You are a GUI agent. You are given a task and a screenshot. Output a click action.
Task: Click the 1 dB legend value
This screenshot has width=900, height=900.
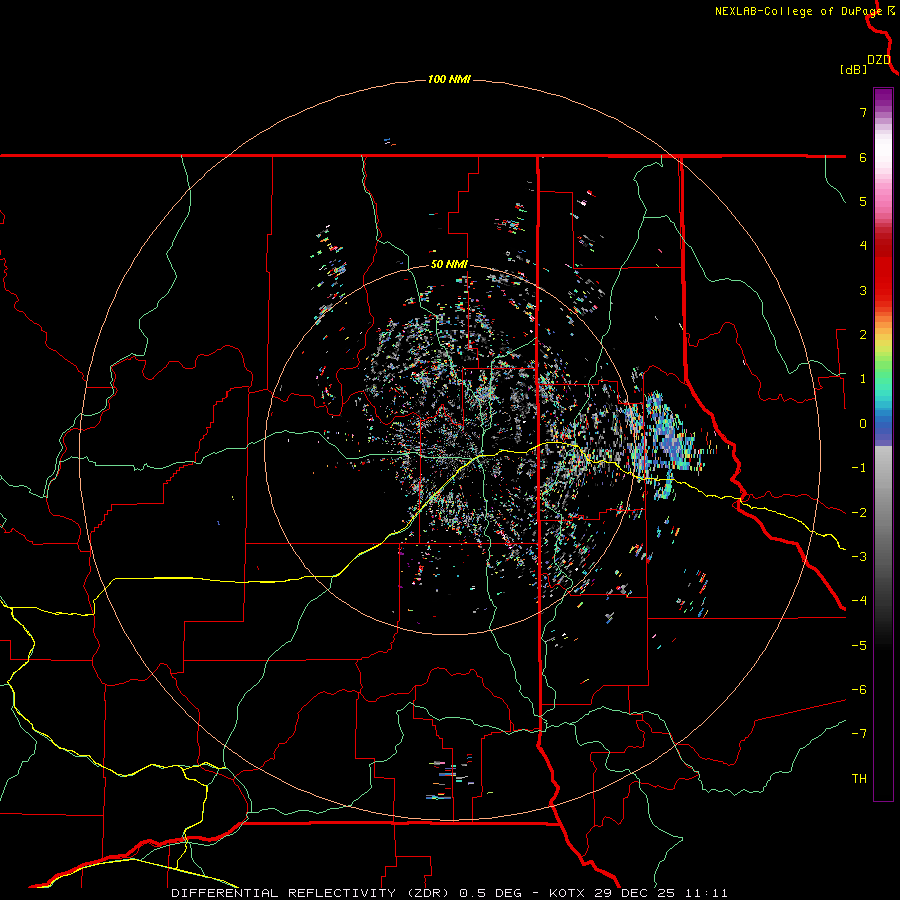863,379
